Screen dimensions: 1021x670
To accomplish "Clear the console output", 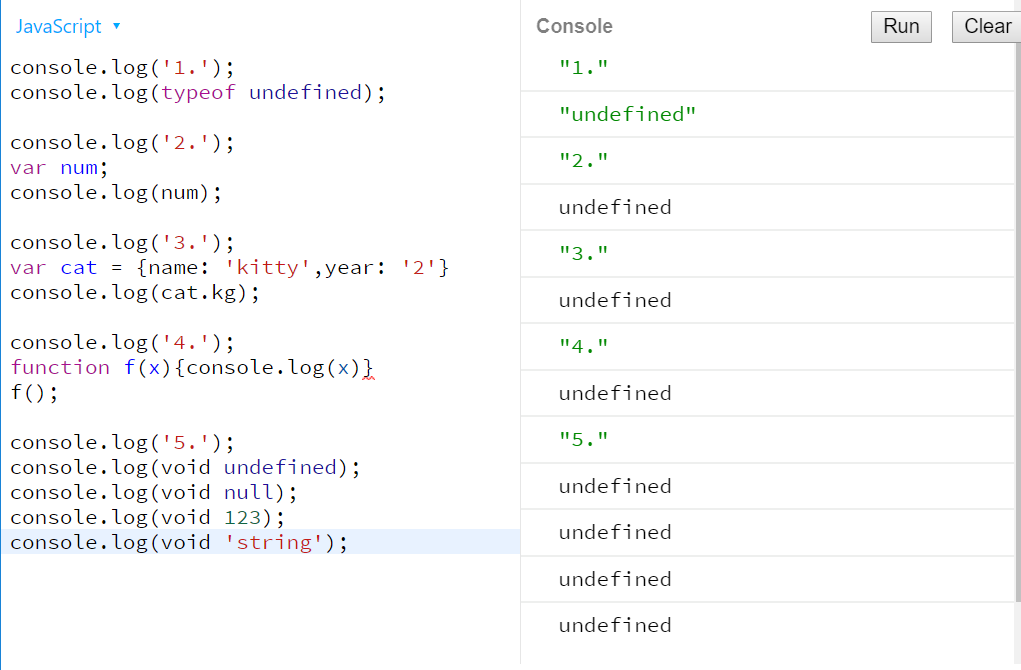I will click(x=986, y=27).
